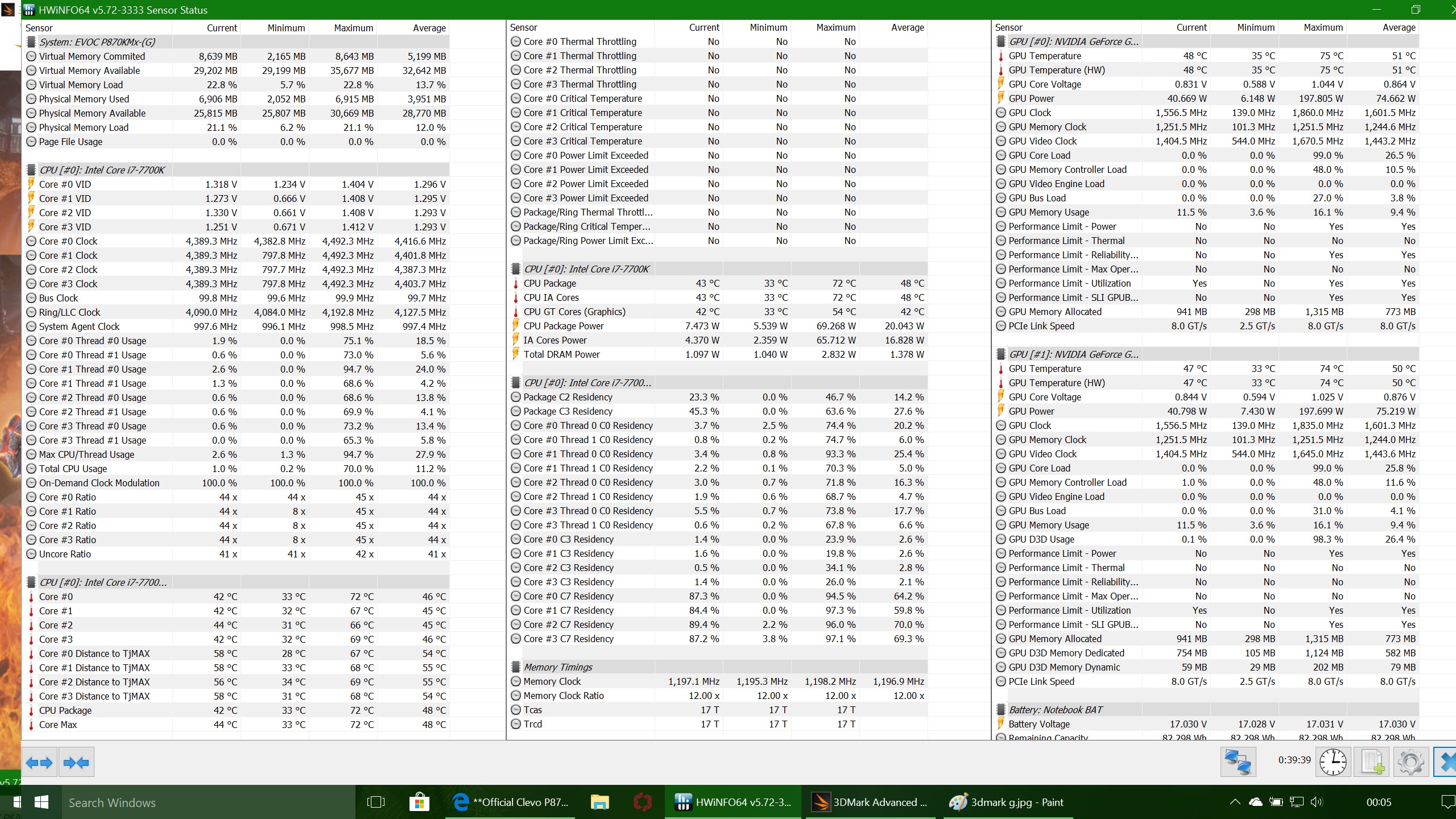This screenshot has width=1456, height=819.
Task: Click the shrink columns inward arrows button
Action: (76, 762)
